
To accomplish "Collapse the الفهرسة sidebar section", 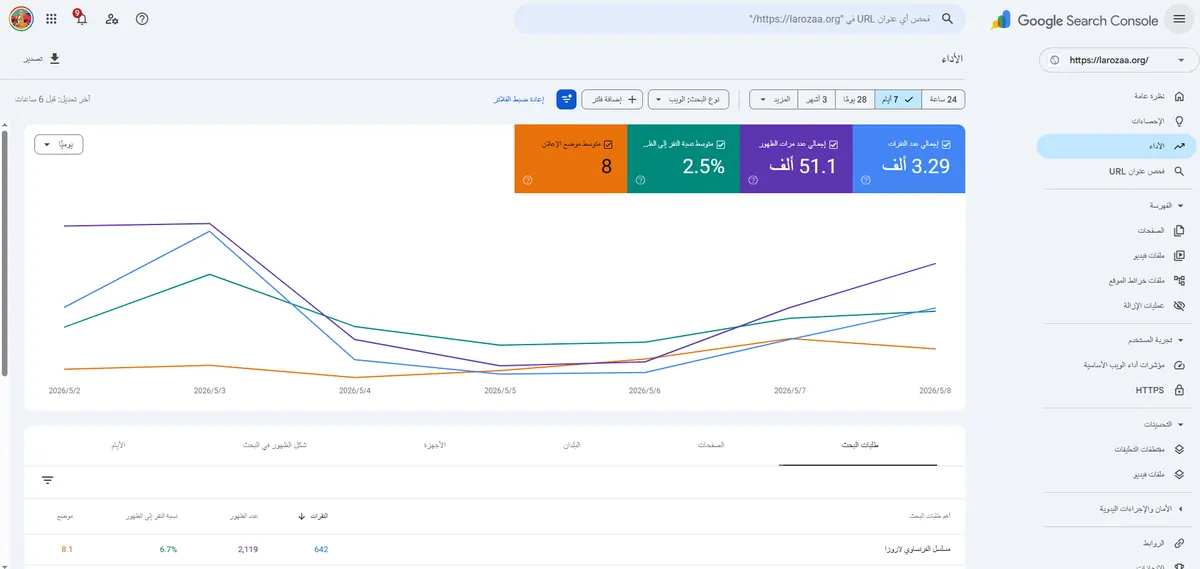I will point(1181,205).
